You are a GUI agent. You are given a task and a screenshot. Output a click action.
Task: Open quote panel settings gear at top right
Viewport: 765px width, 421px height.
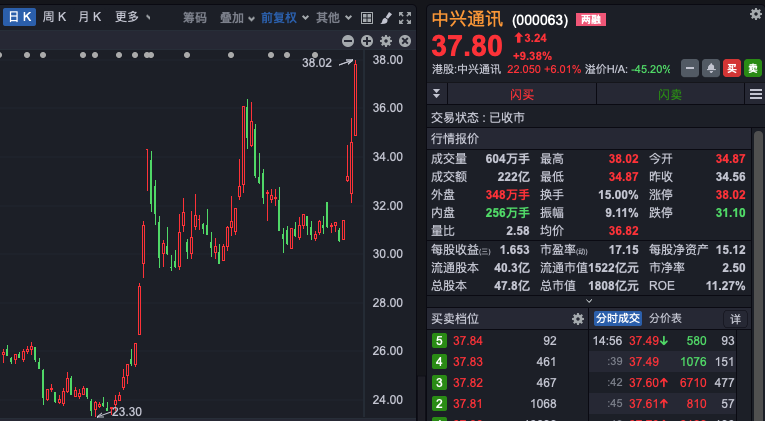pyautogui.click(x=756, y=14)
